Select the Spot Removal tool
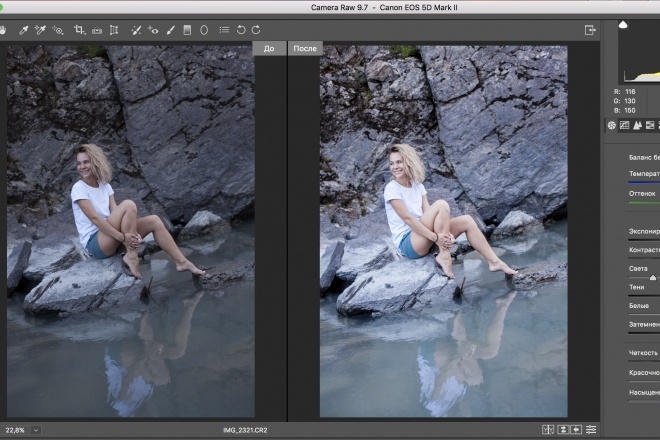The width and height of the screenshot is (660, 440). [x=136, y=30]
